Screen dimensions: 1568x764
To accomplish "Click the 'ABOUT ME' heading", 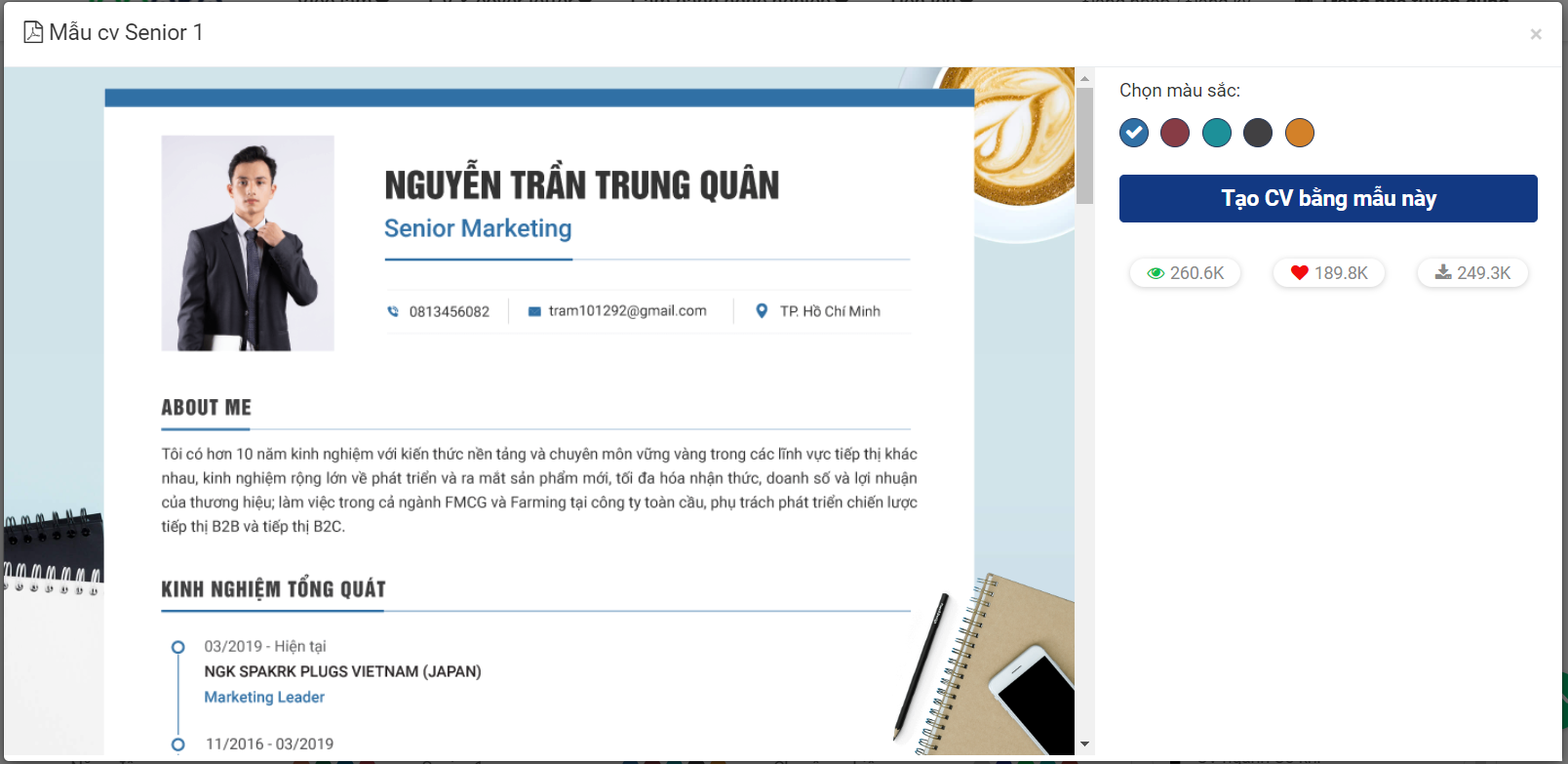I will (x=207, y=407).
